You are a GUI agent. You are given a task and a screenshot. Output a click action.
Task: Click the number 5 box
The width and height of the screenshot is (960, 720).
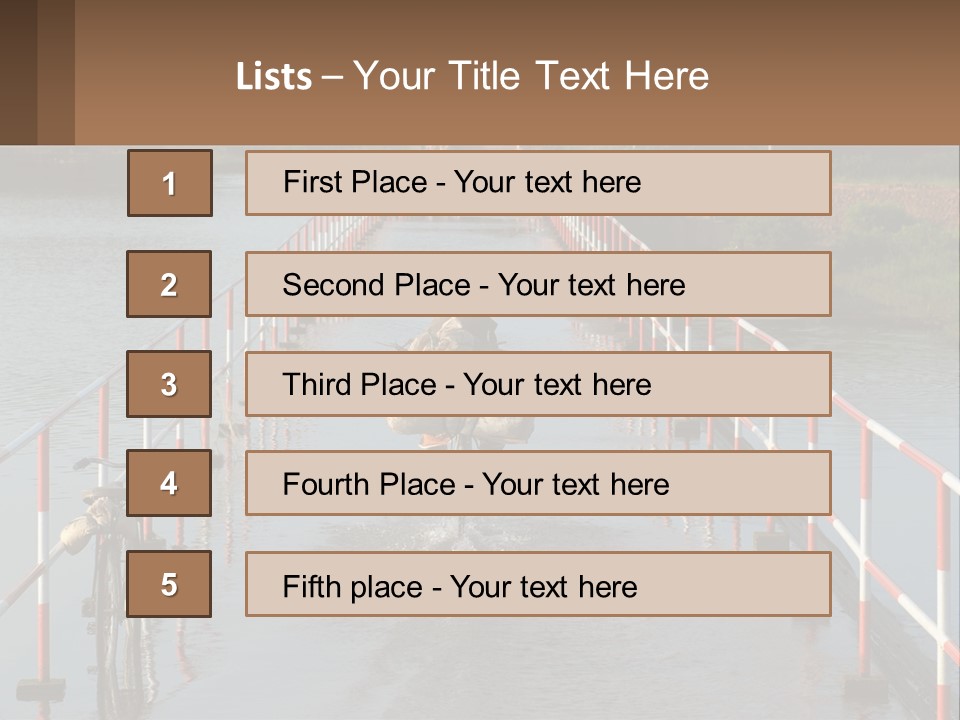(169, 584)
